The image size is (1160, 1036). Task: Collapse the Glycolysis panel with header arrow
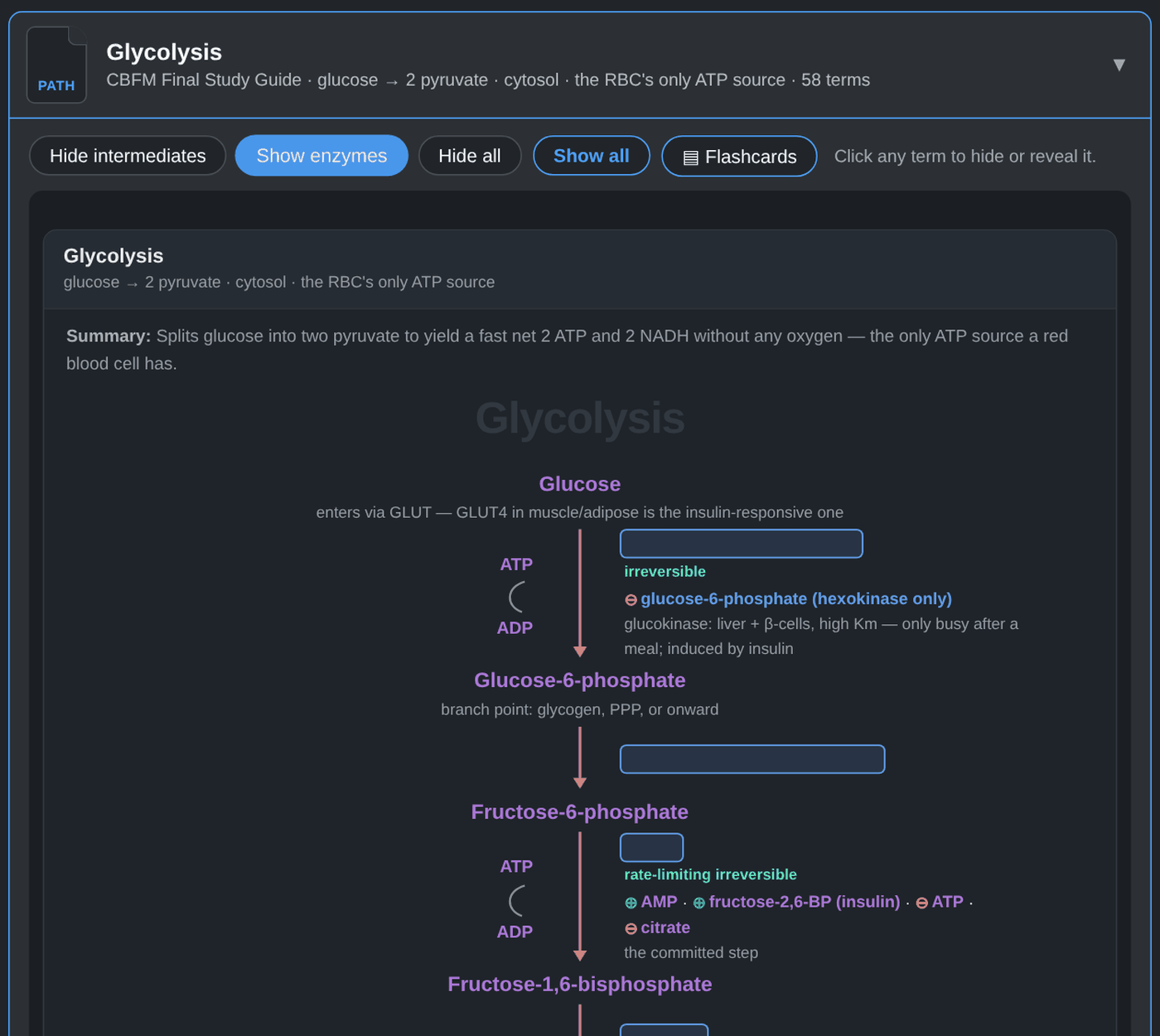point(1119,65)
